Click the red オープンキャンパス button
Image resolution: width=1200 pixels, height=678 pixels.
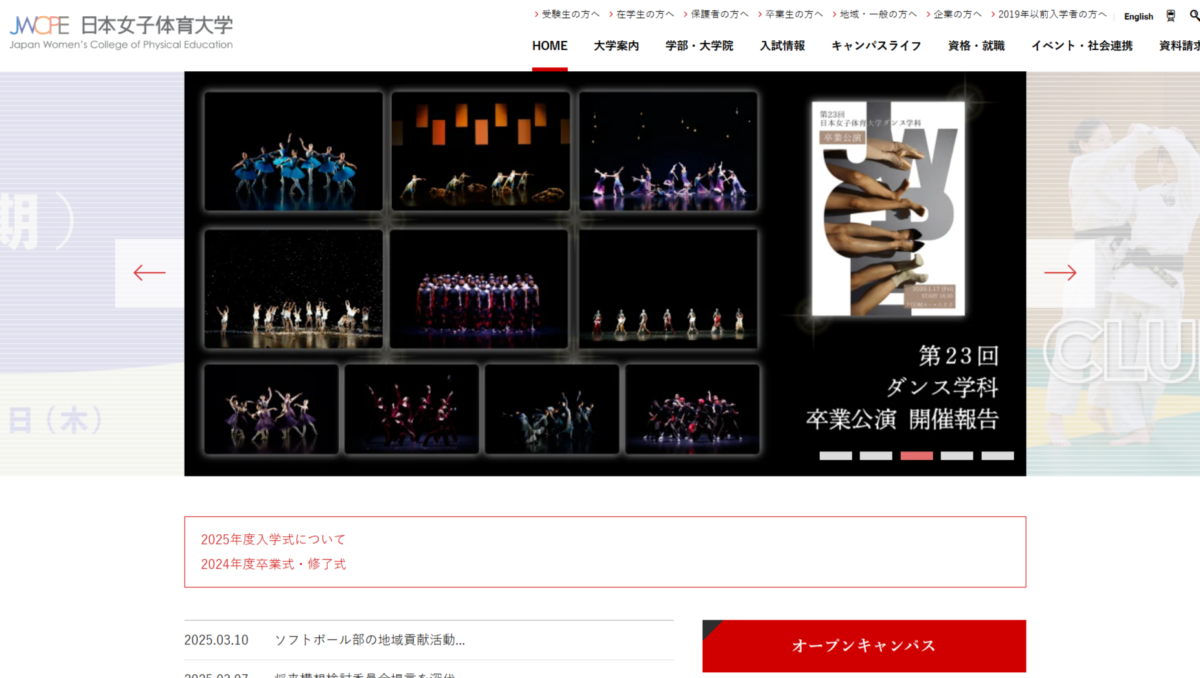[x=864, y=646]
